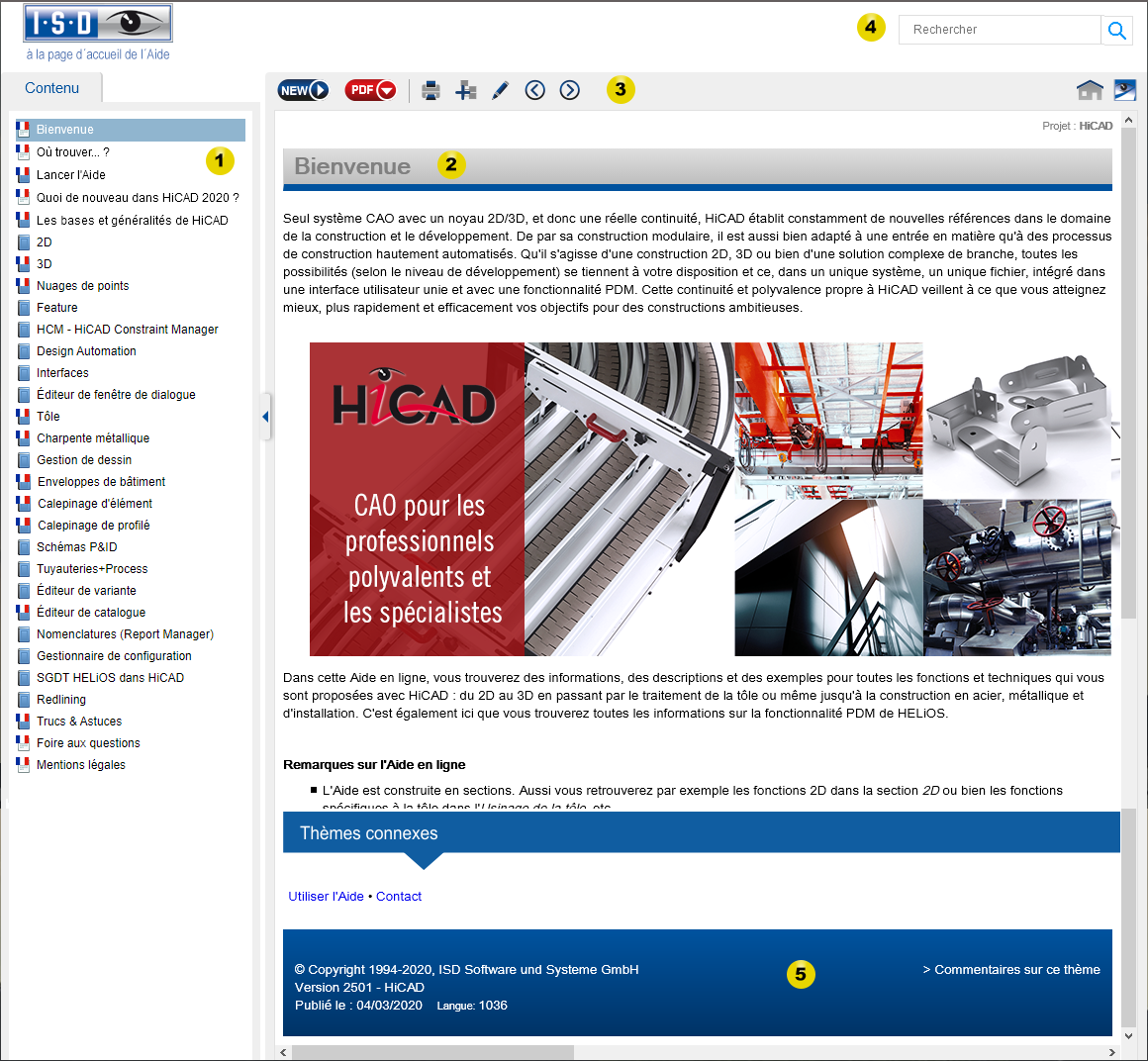Expand 'Nomenclatures (Report Manager)' book
Image resolution: width=1148 pixels, height=1061 pixels.
(x=126, y=634)
